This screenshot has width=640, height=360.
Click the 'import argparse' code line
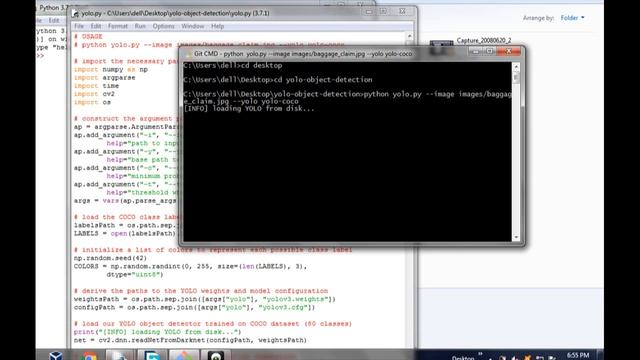click(104, 78)
